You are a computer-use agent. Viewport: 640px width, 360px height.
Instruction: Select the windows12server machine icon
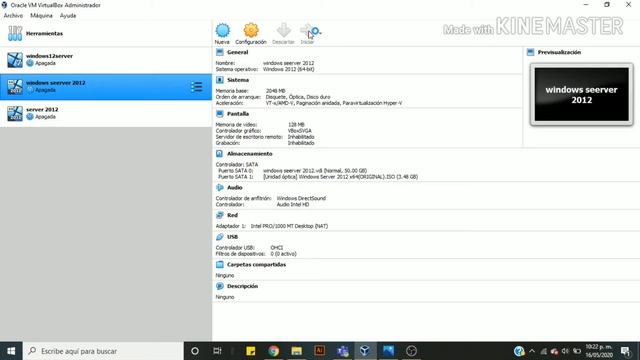point(15,60)
